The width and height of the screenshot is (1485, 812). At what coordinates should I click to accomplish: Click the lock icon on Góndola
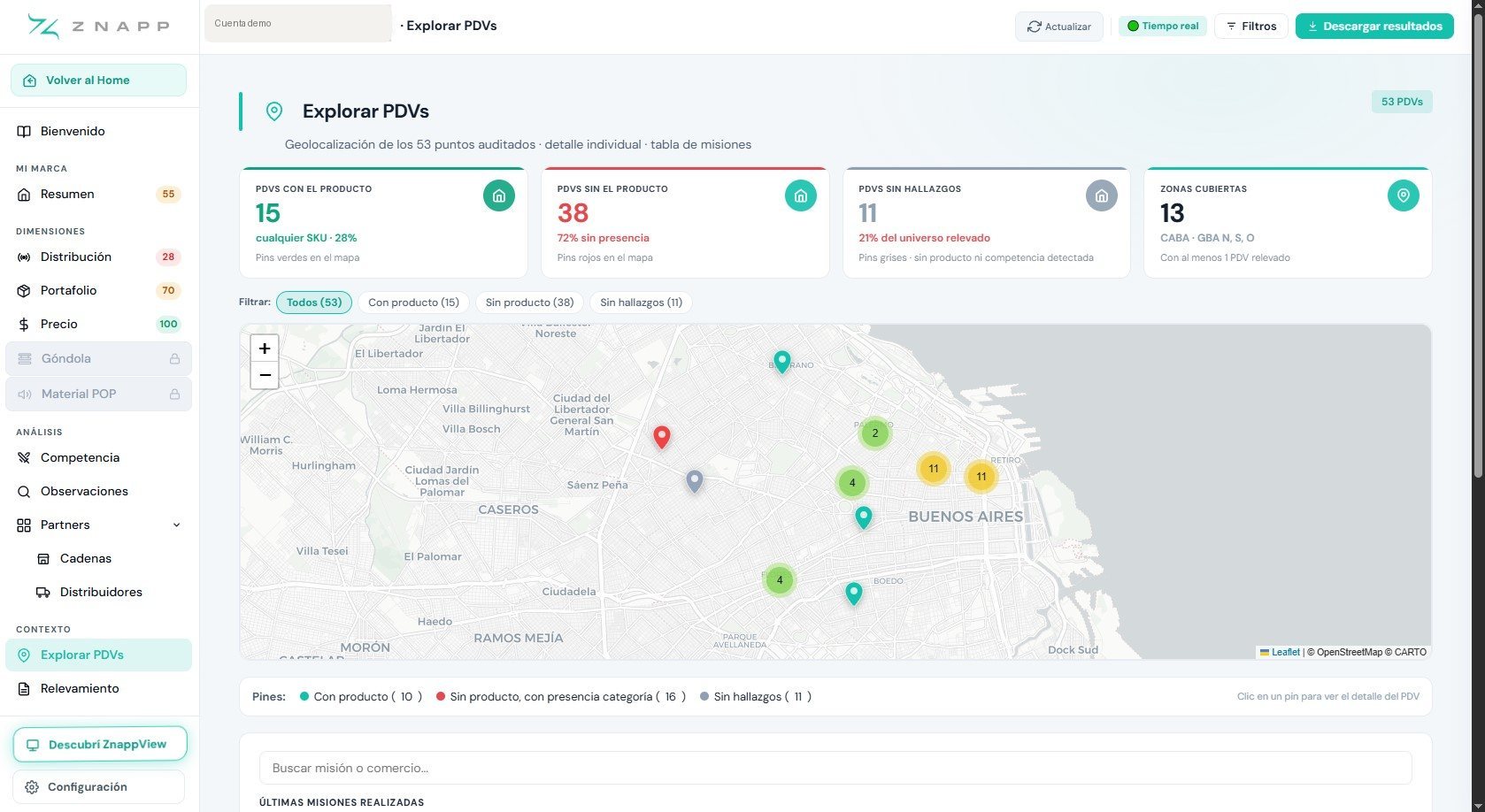pos(174,358)
